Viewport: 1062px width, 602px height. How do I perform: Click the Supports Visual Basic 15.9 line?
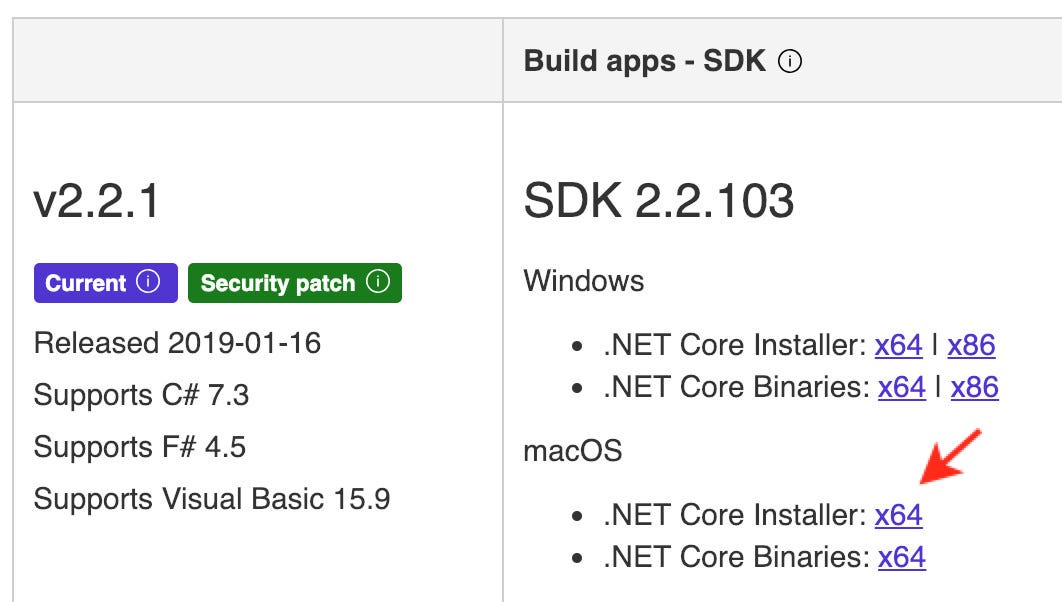click(211, 498)
